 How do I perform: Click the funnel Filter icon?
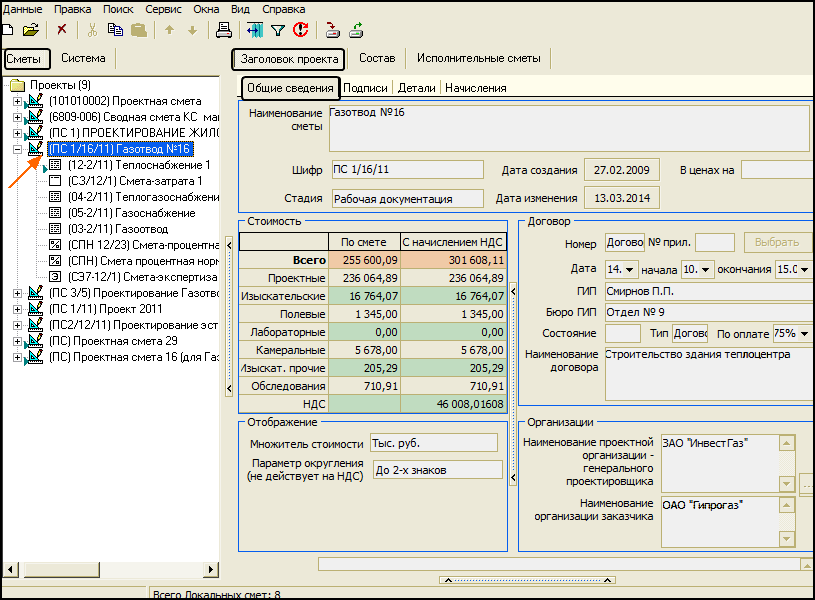pos(278,30)
